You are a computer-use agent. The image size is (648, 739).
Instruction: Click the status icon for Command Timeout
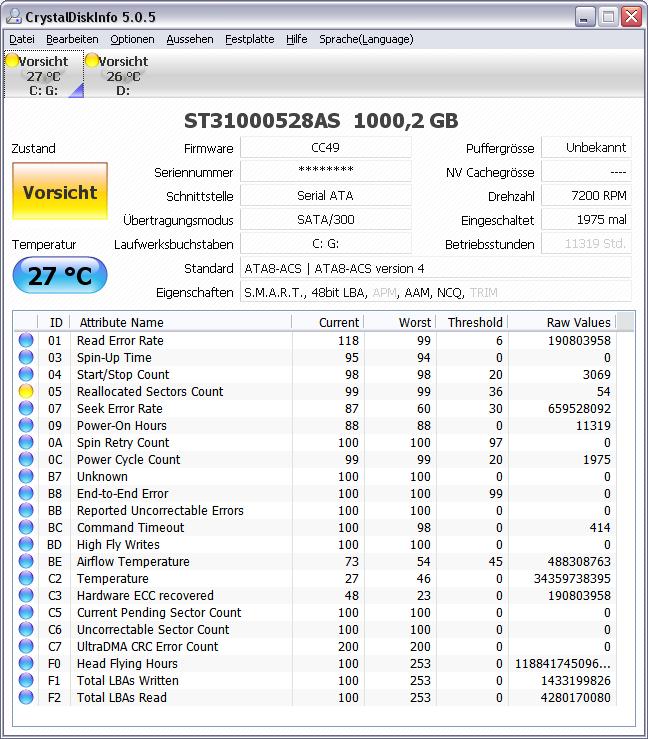26,527
